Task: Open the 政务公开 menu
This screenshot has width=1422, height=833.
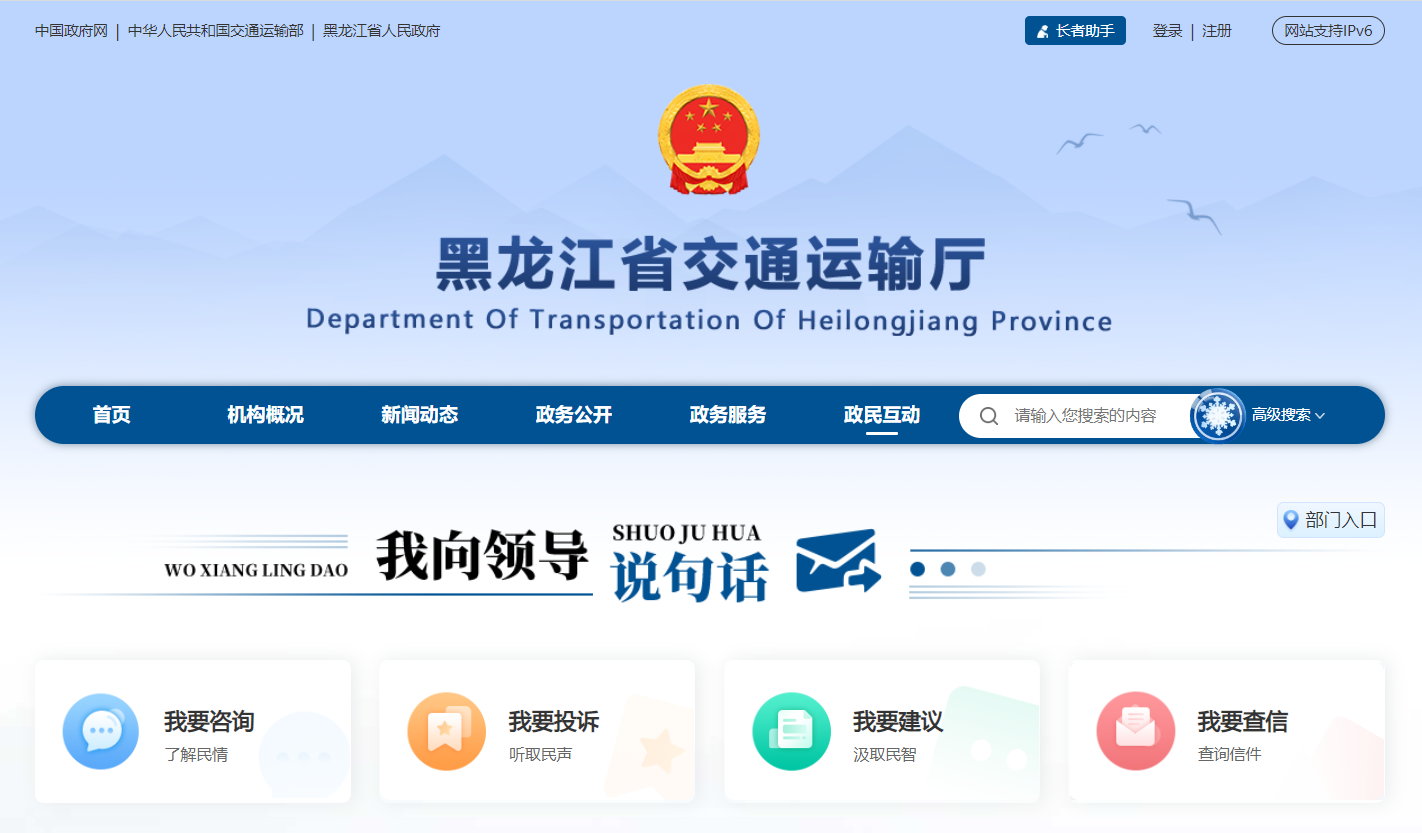Action: [x=574, y=415]
